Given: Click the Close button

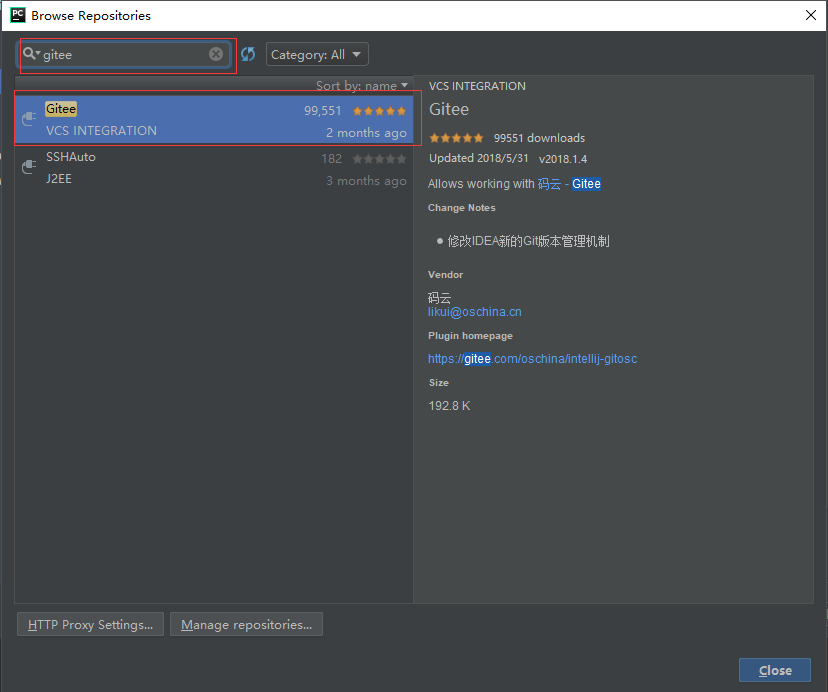Looking at the screenshot, I should [775, 670].
